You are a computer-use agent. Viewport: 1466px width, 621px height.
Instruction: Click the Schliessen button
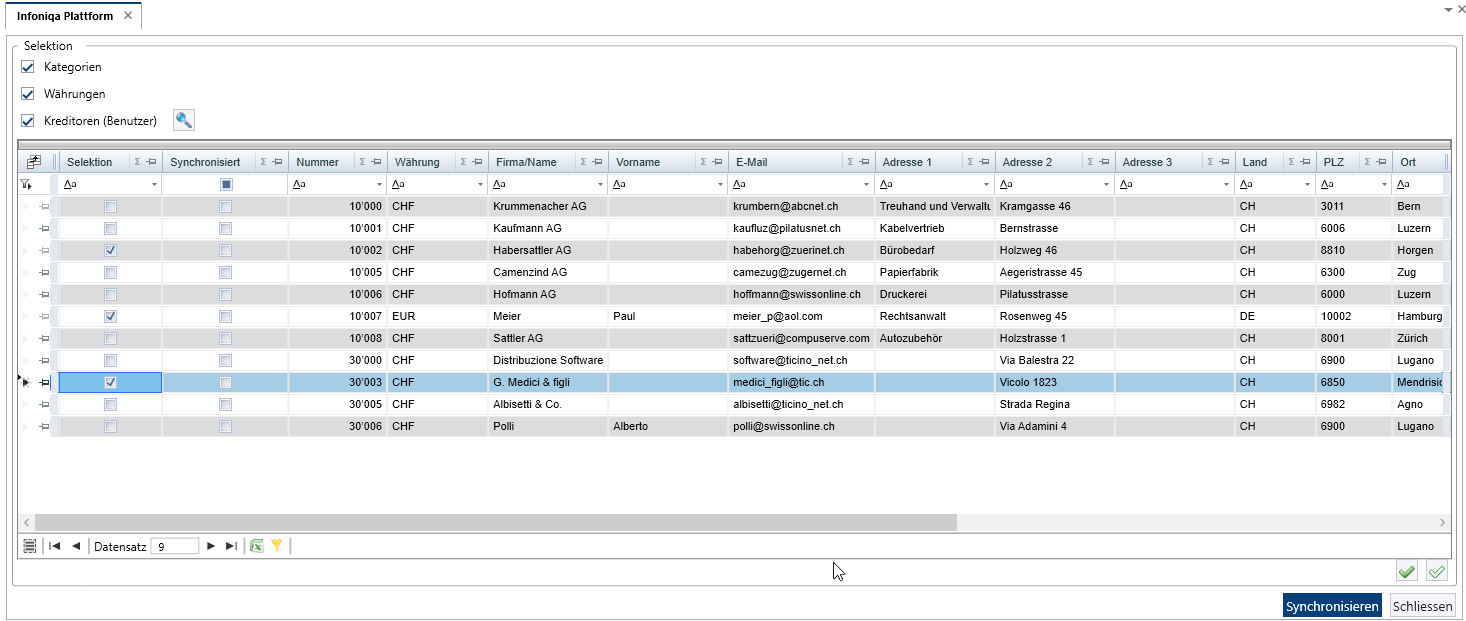click(1423, 606)
